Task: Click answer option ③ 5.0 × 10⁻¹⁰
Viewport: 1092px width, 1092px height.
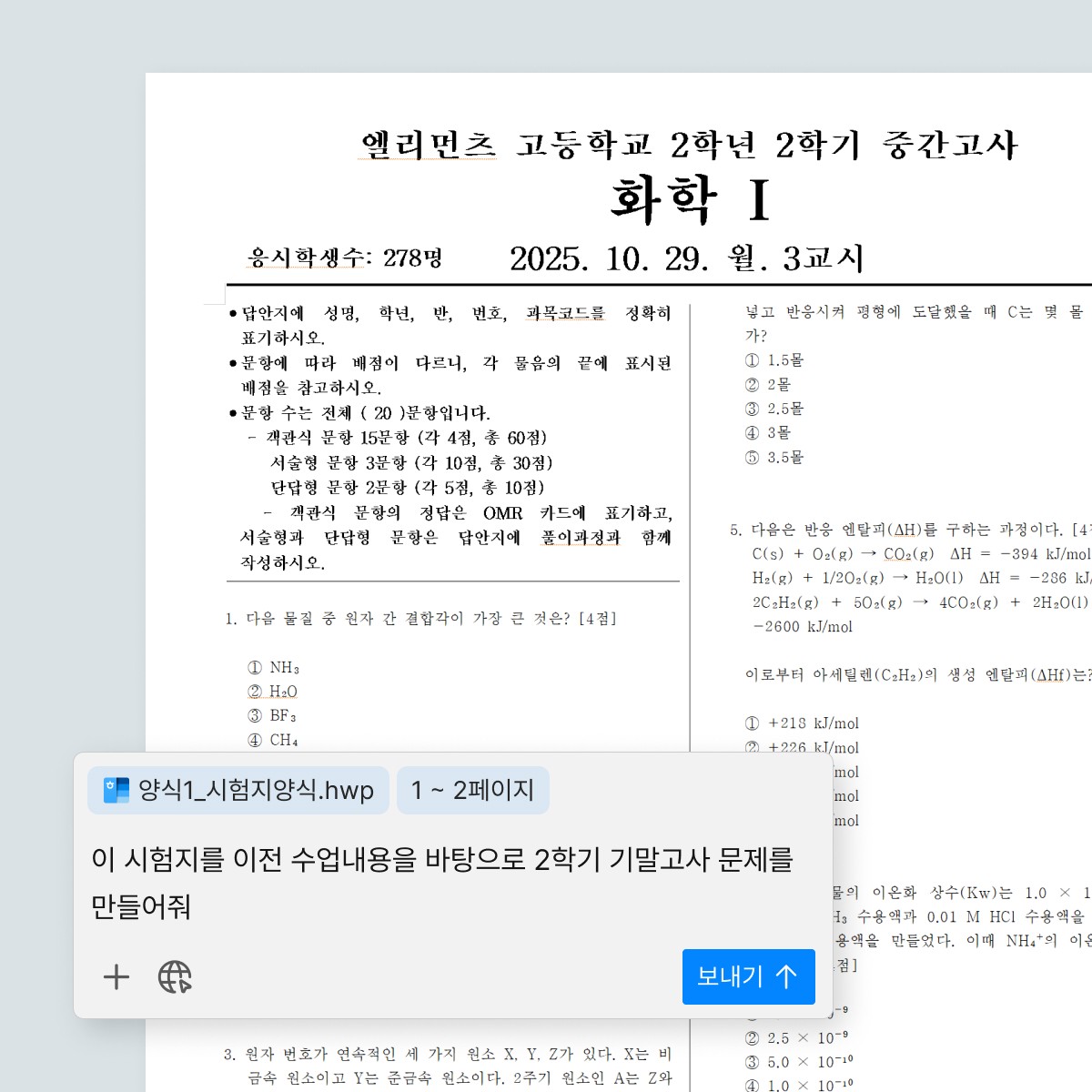Action: pos(799,1062)
